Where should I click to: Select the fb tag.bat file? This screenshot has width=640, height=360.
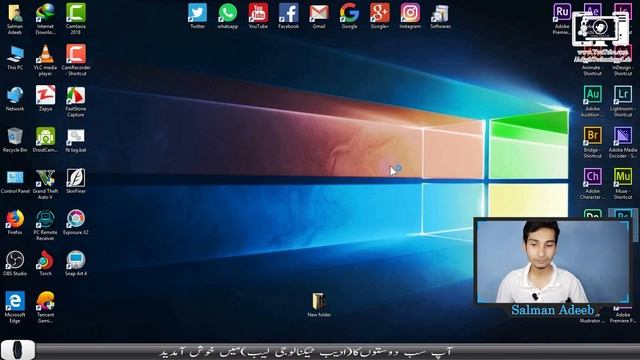point(76,137)
